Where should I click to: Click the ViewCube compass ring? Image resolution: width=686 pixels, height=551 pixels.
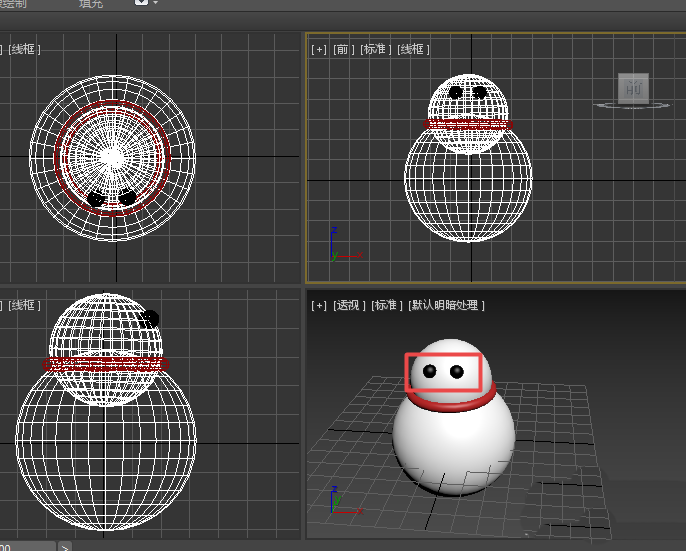point(632,106)
